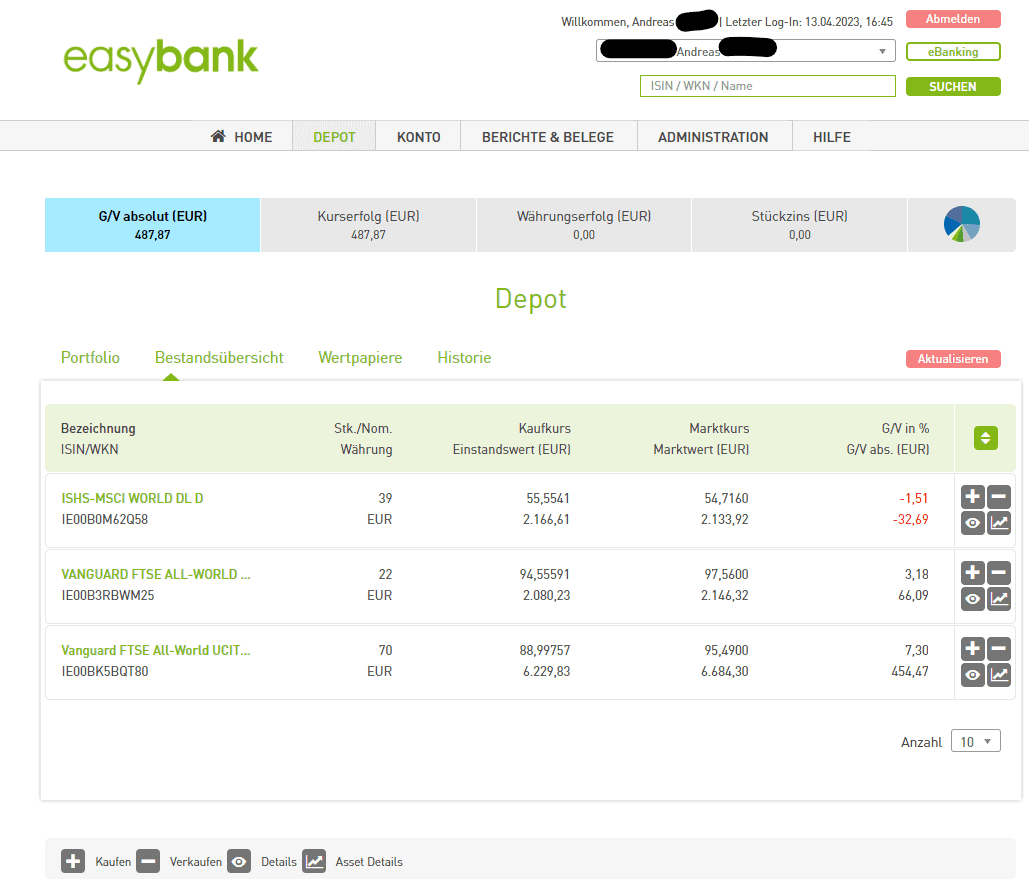1029x893 pixels.
Task: Refresh data with Aktualisieren button
Action: tap(953, 359)
